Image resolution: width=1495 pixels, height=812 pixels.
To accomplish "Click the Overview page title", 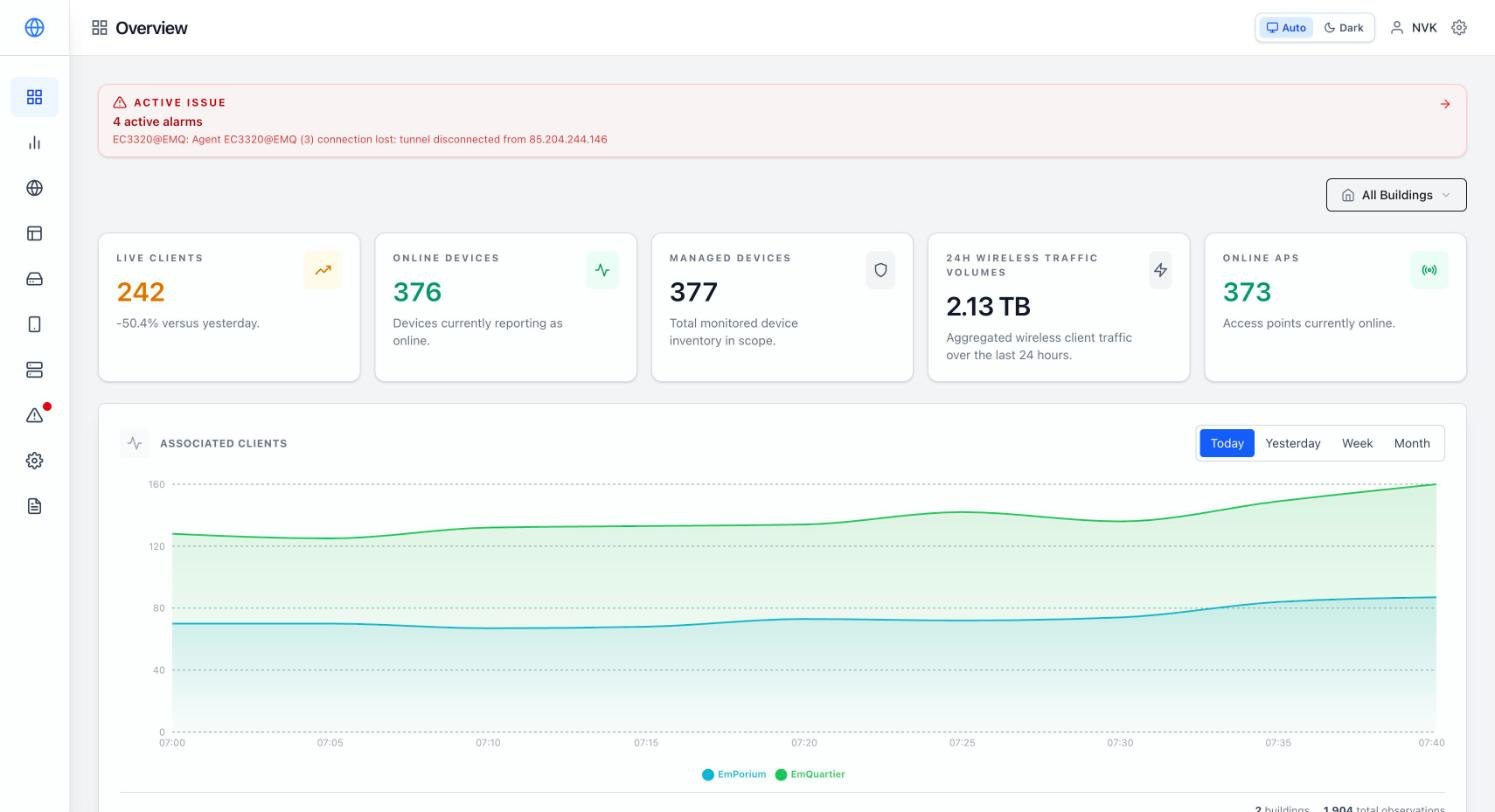I will [151, 28].
